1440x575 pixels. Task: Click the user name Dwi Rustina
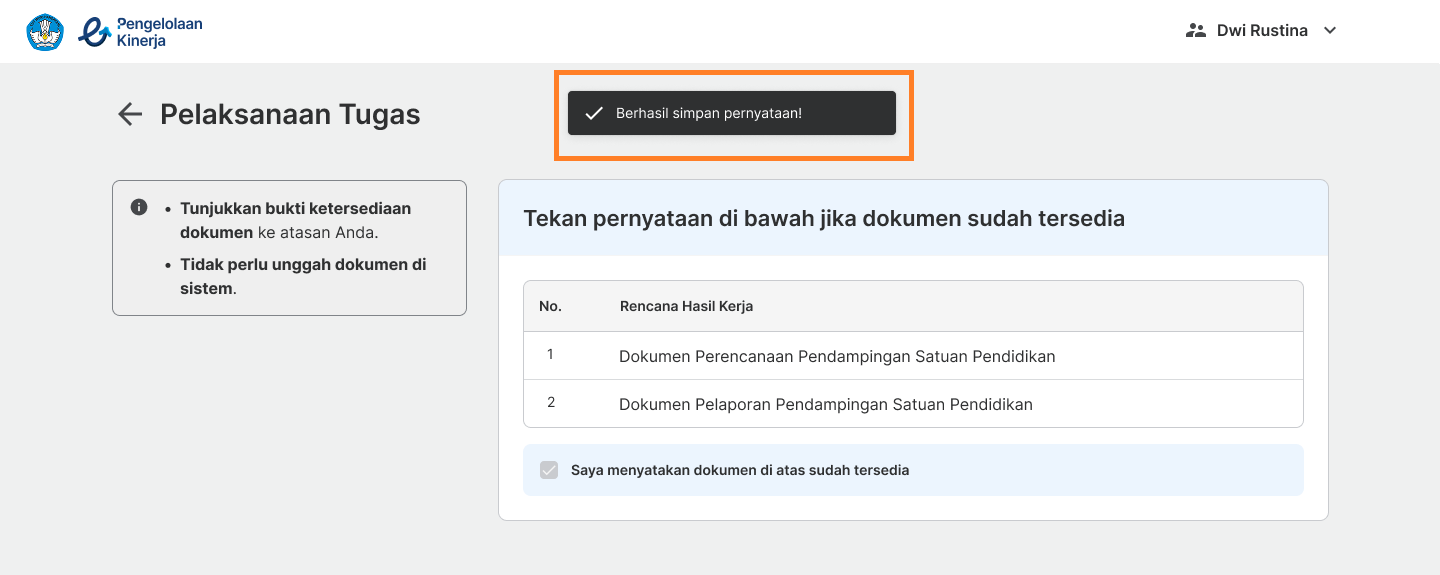[1262, 31]
